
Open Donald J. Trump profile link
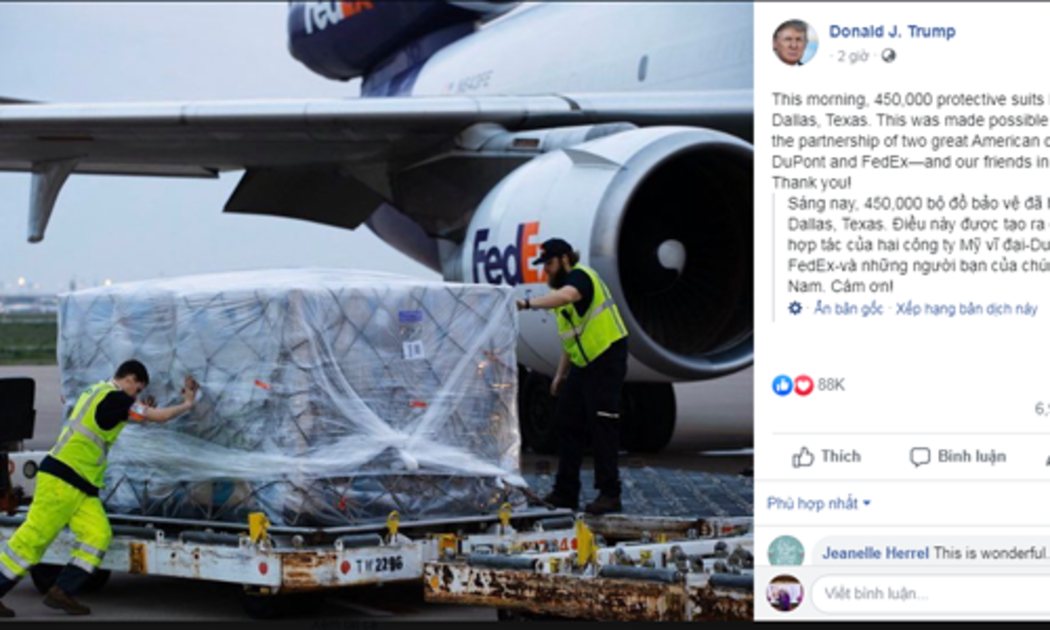pyautogui.click(x=892, y=31)
